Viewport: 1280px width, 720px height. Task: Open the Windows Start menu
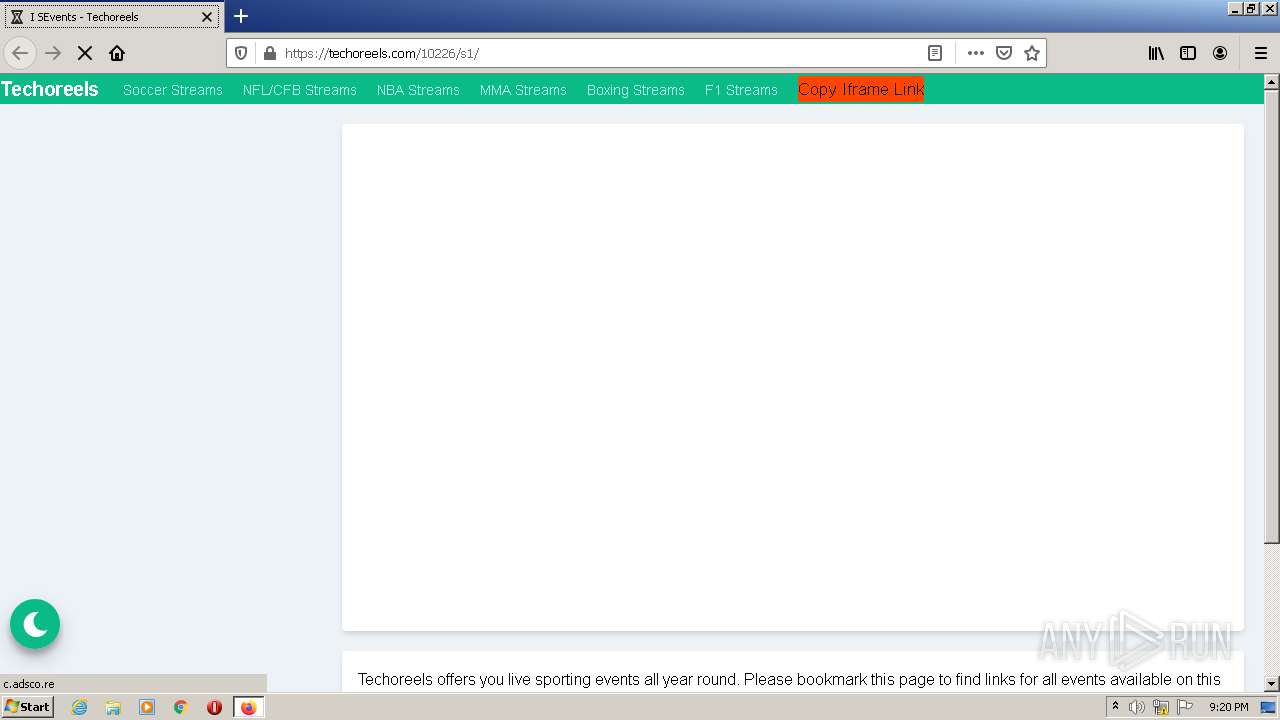click(x=27, y=707)
